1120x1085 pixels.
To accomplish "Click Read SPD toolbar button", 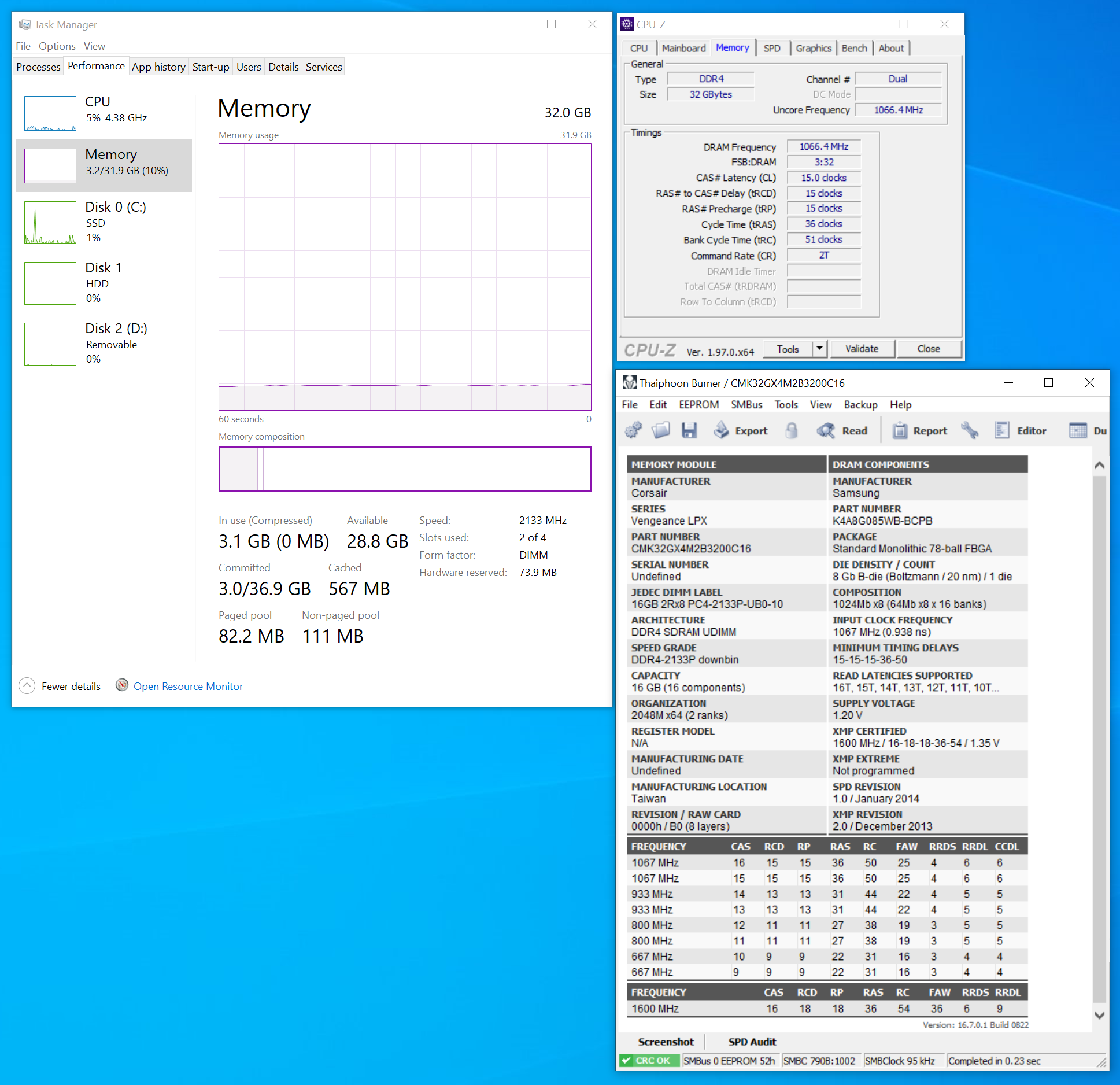I will coord(842,430).
